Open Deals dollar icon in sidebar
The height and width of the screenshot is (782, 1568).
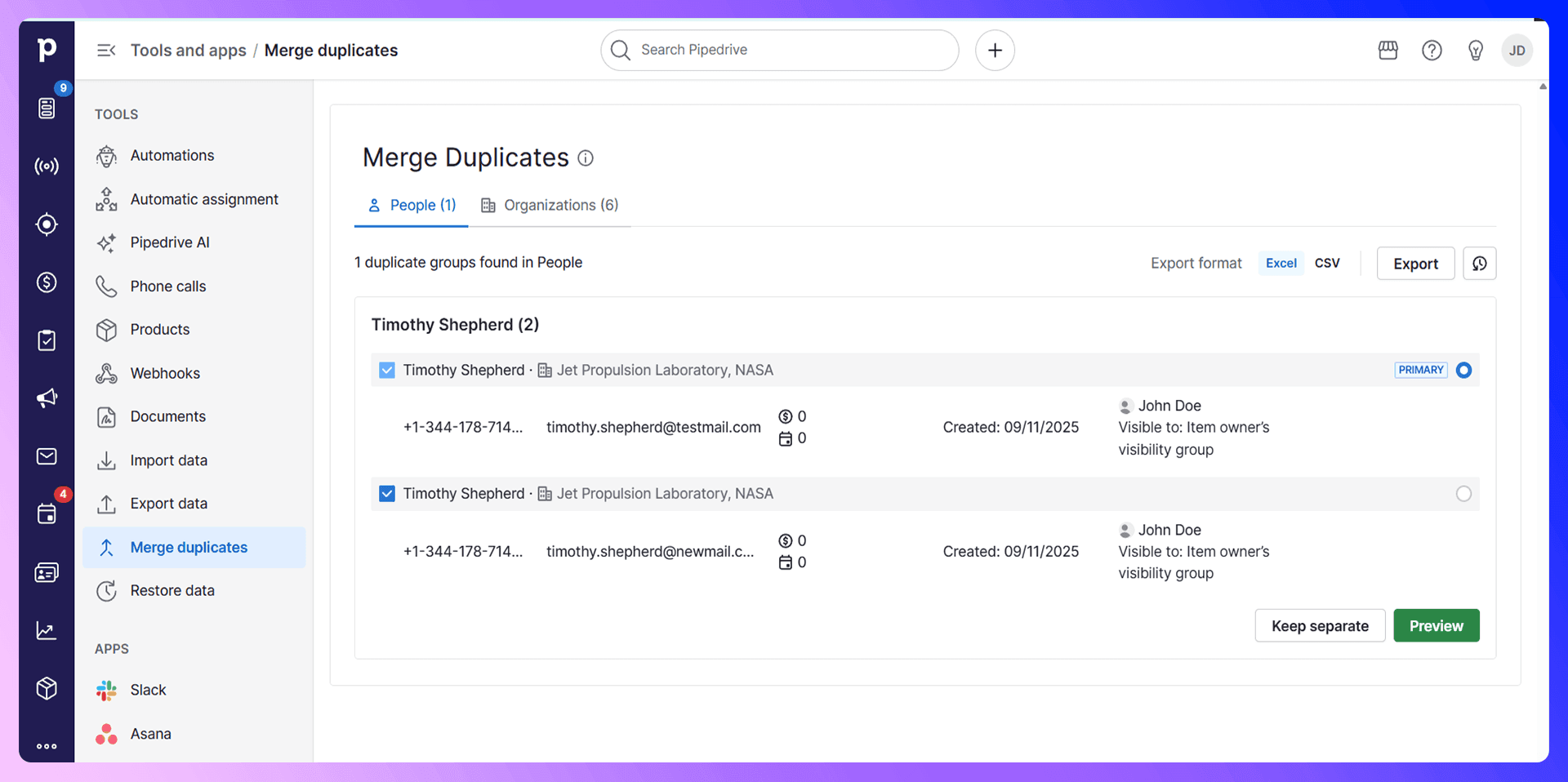click(47, 282)
